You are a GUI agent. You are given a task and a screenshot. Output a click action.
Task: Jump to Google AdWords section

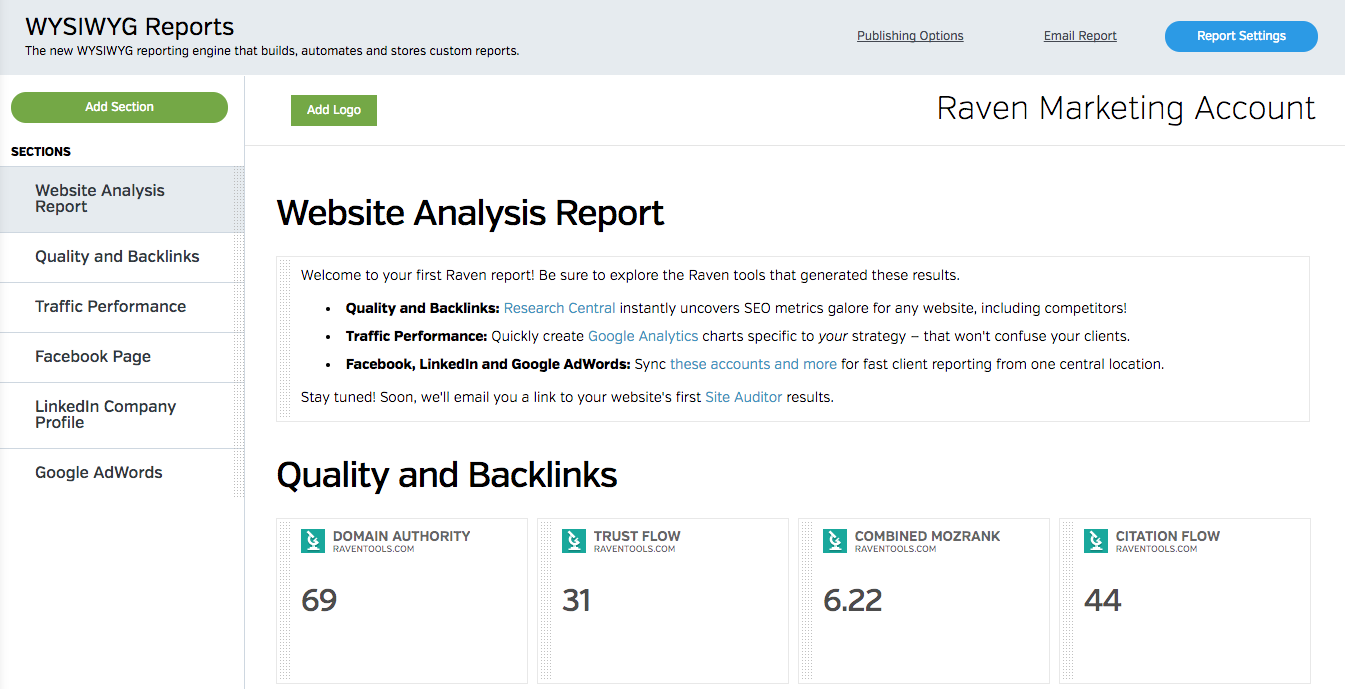tap(98, 473)
